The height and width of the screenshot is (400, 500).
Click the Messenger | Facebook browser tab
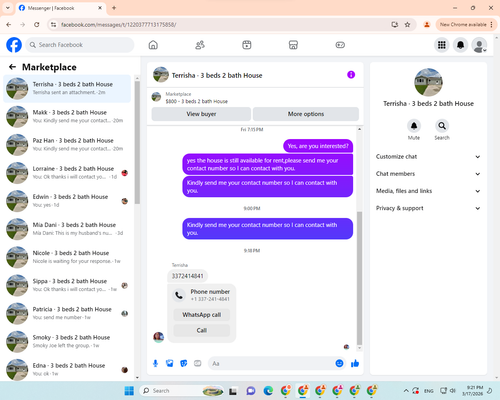click(x=61, y=8)
